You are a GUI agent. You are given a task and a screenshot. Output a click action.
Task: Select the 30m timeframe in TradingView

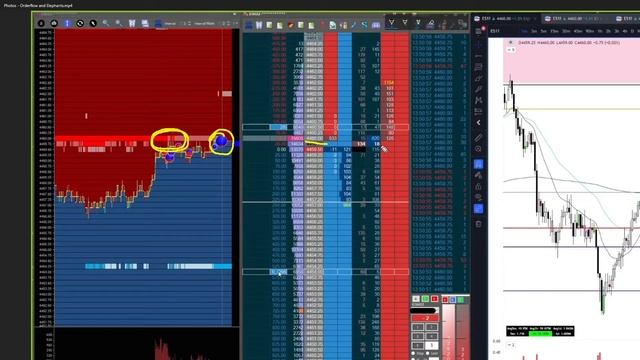566,31
